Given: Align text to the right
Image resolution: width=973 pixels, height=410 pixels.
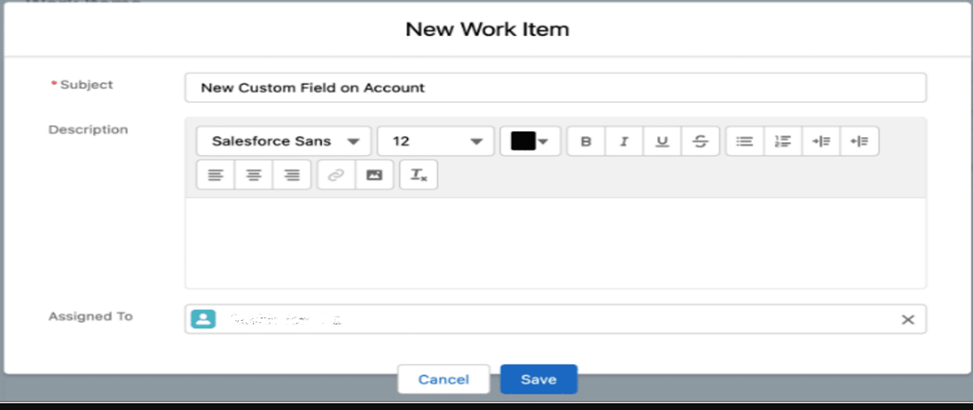Looking at the screenshot, I should tap(292, 175).
